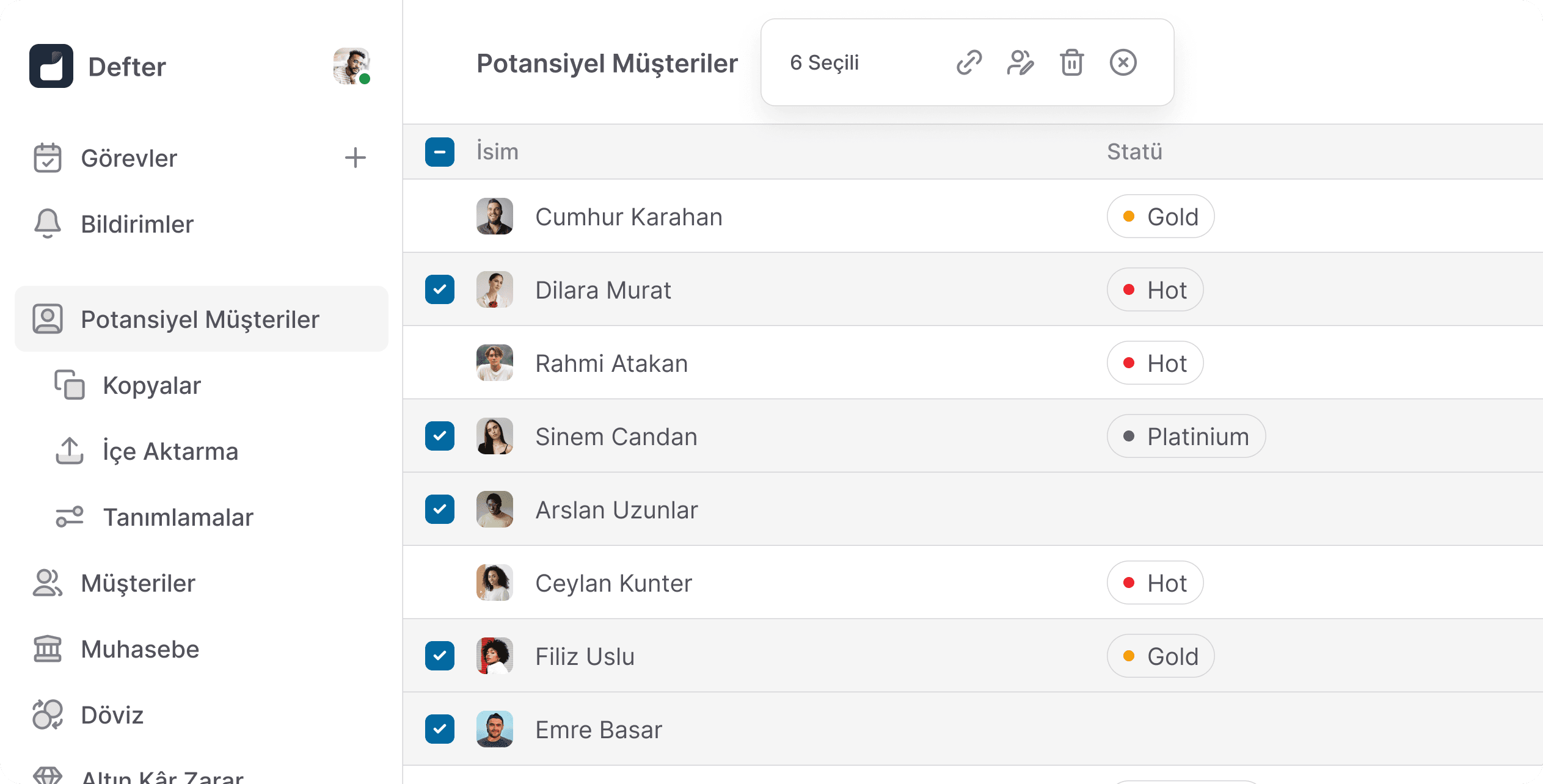
Task: Click the Platinium status badge of Sinem Candan
Action: (x=1186, y=436)
